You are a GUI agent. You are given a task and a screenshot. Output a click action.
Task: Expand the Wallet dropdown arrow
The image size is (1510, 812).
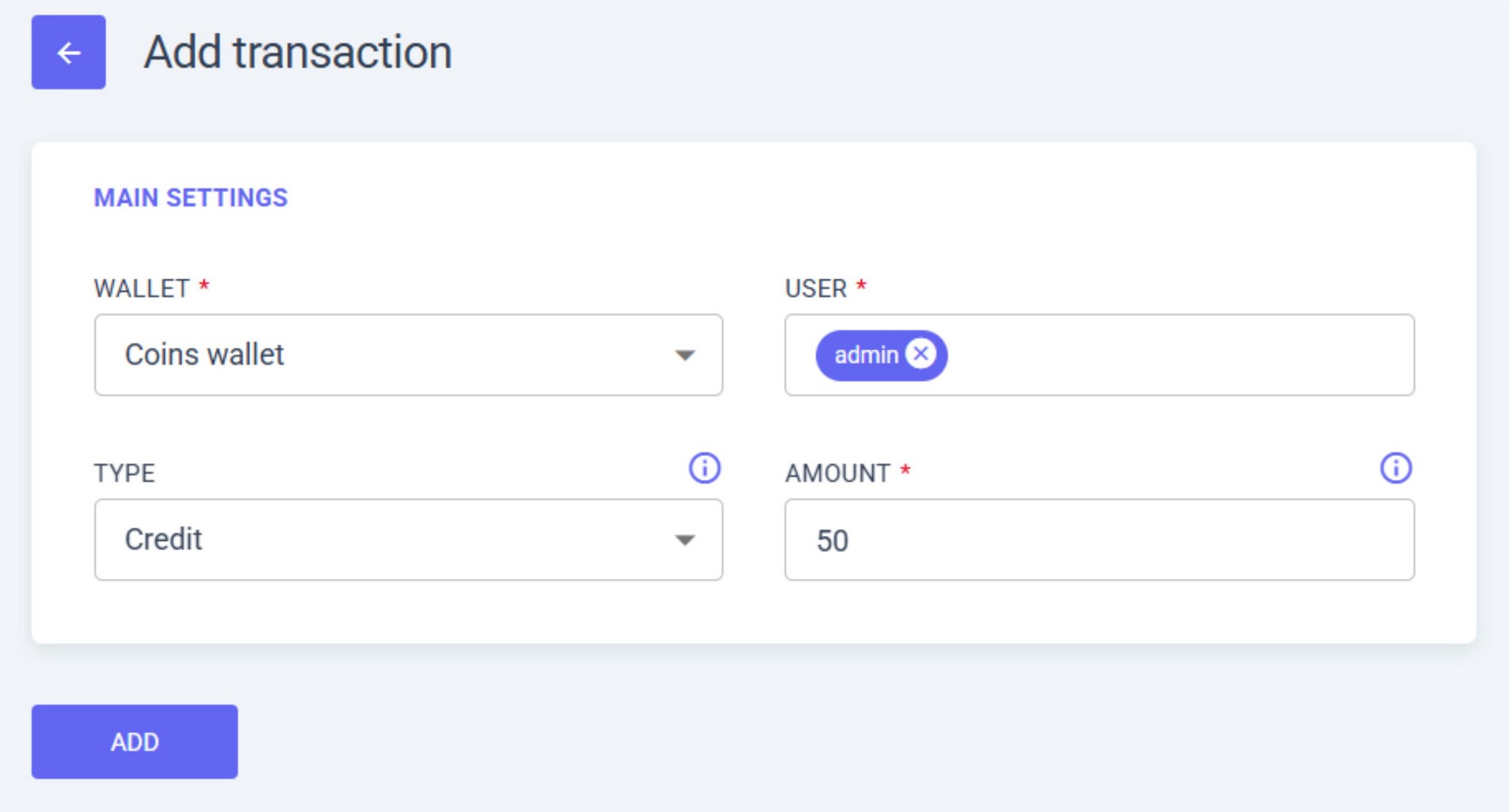(x=685, y=355)
